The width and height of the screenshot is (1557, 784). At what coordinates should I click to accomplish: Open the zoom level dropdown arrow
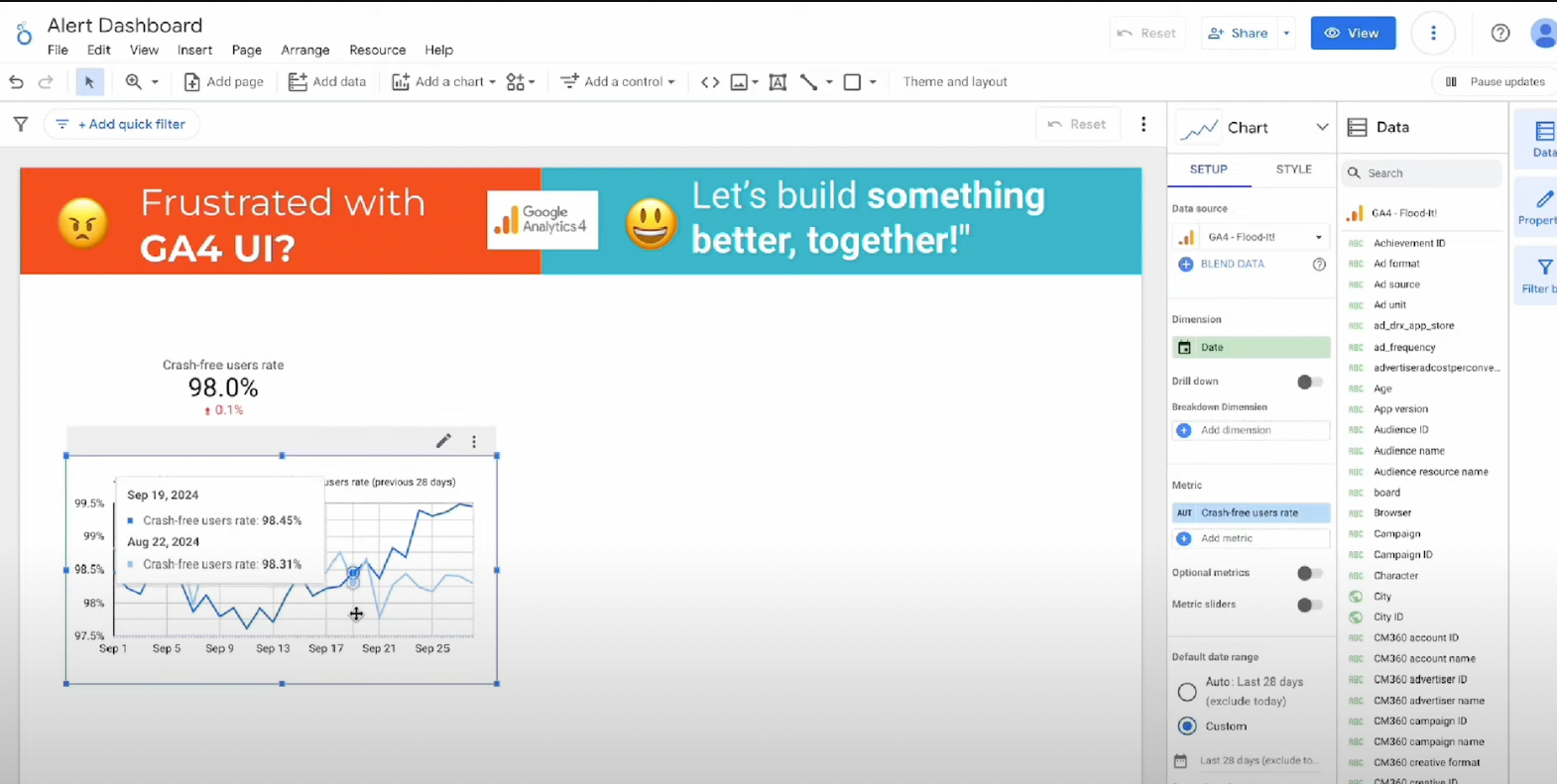(155, 82)
